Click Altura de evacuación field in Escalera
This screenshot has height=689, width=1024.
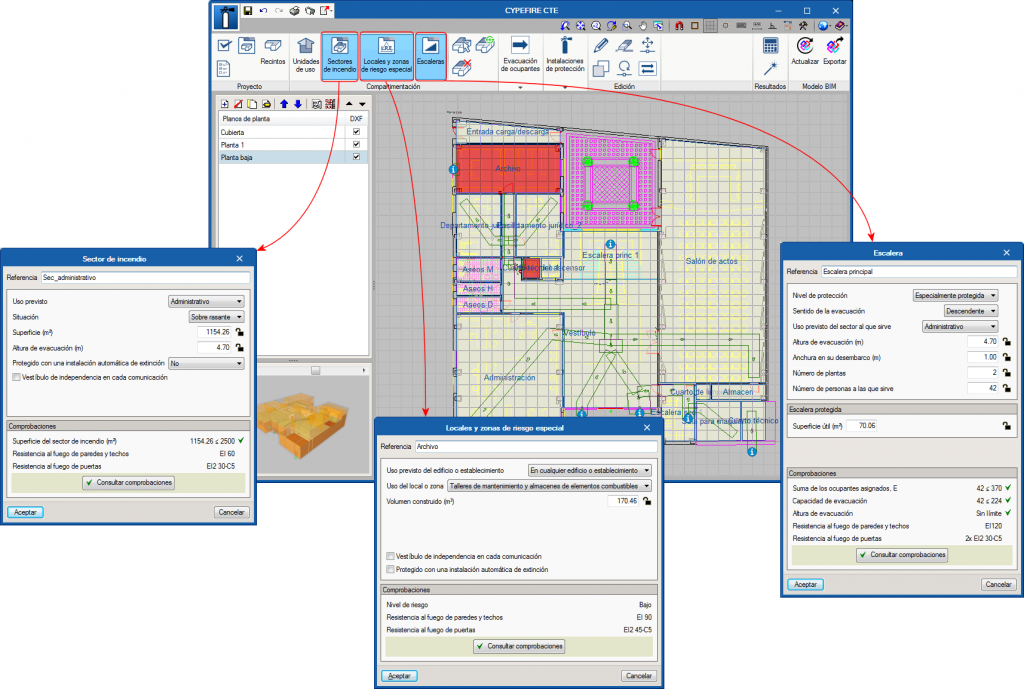pos(983,342)
